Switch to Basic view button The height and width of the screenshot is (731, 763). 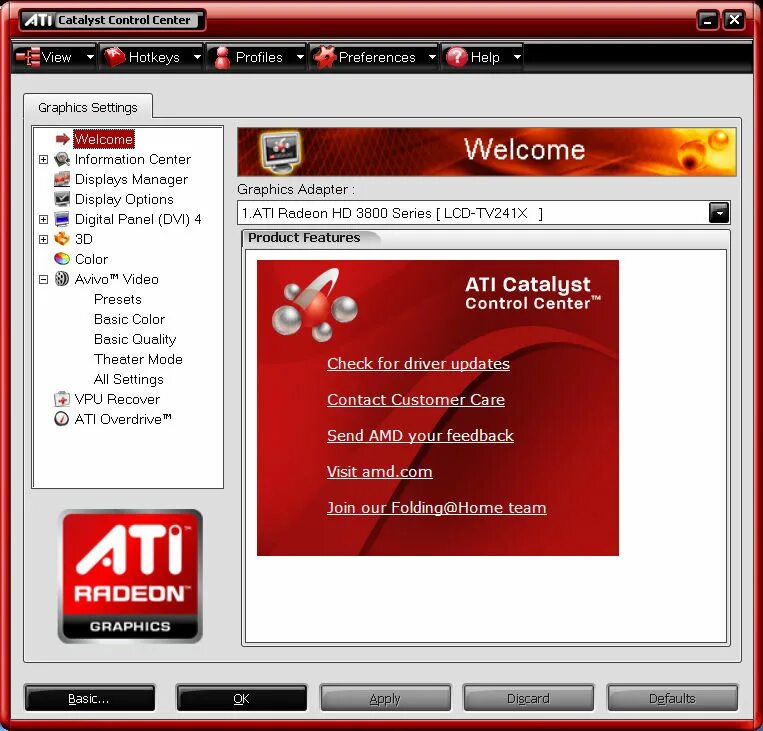pos(90,698)
